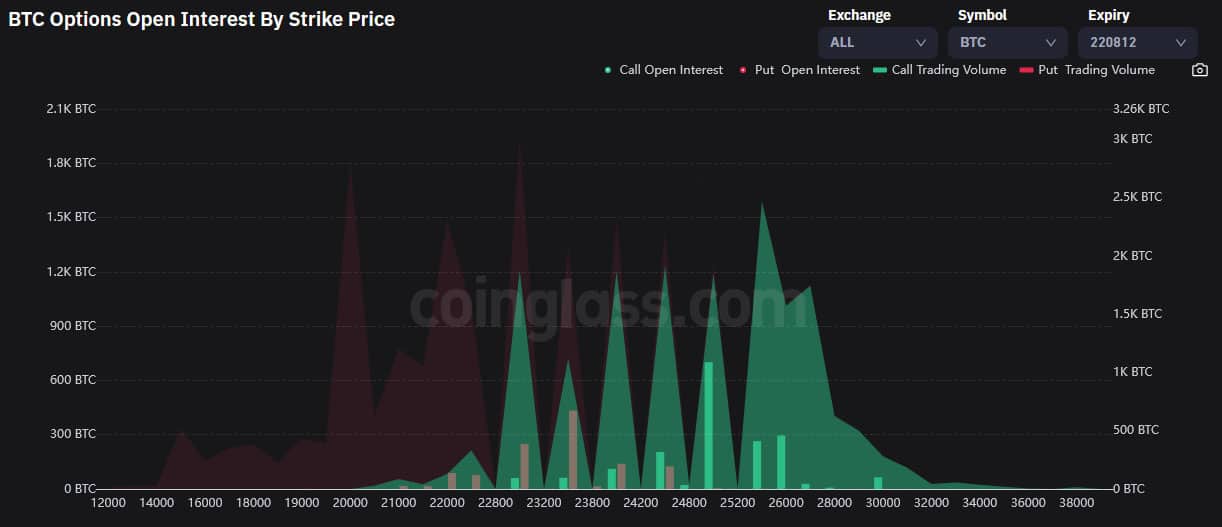1222x527 pixels.
Task: Toggle Put Open Interest legend dot
Action: point(743,70)
